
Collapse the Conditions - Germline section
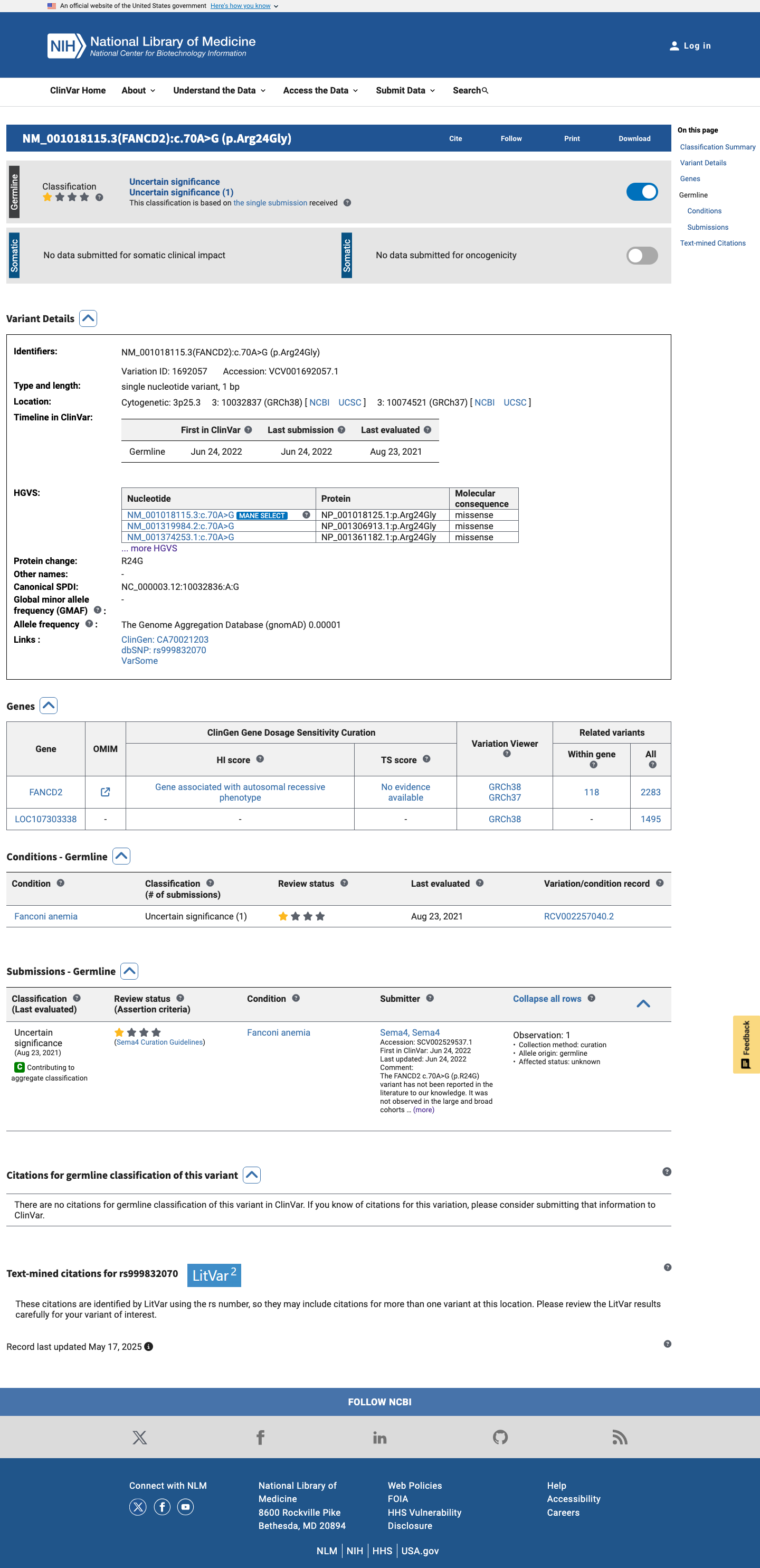tap(121, 856)
